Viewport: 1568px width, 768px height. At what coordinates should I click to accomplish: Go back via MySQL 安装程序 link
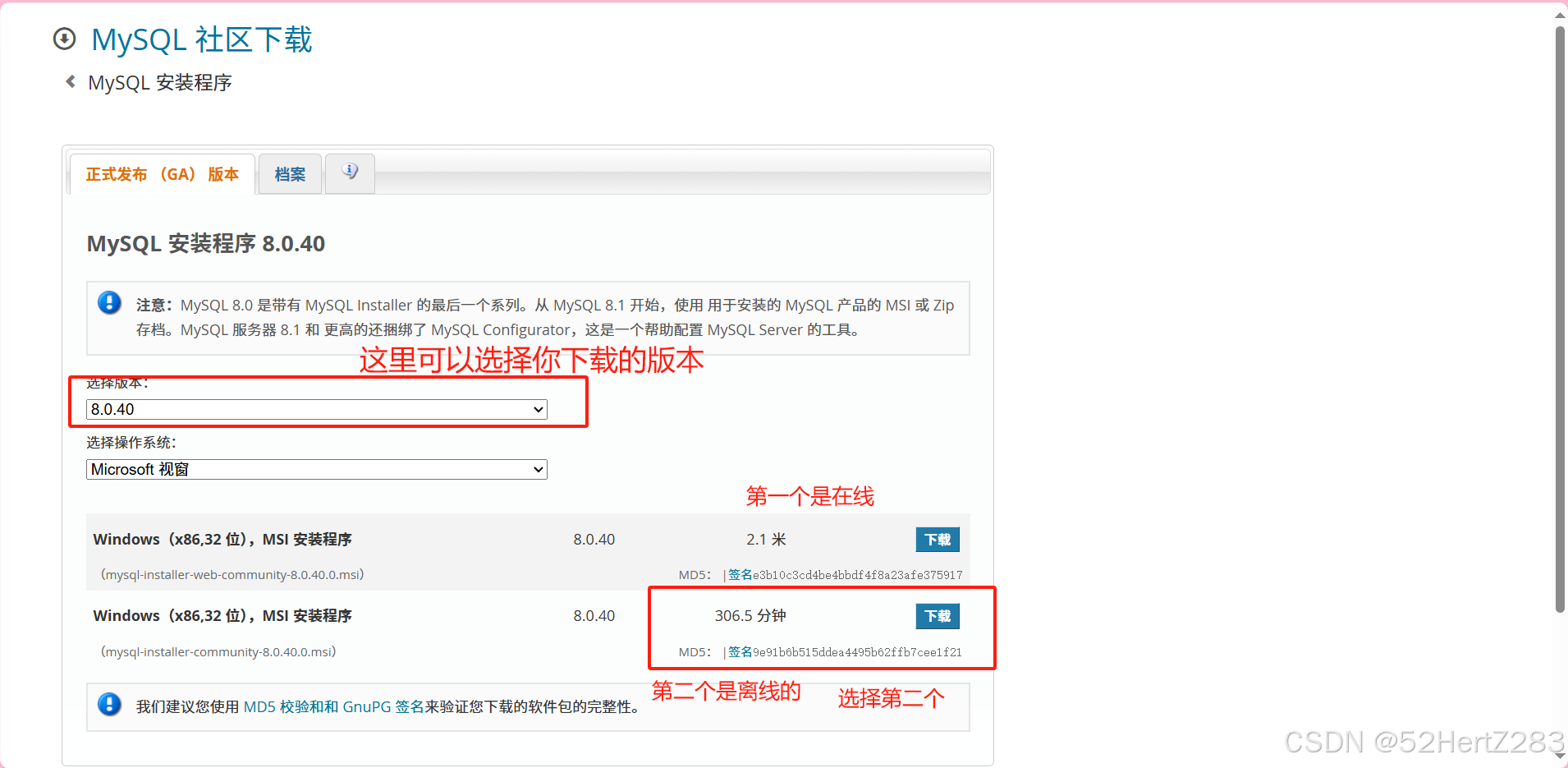click(x=160, y=83)
